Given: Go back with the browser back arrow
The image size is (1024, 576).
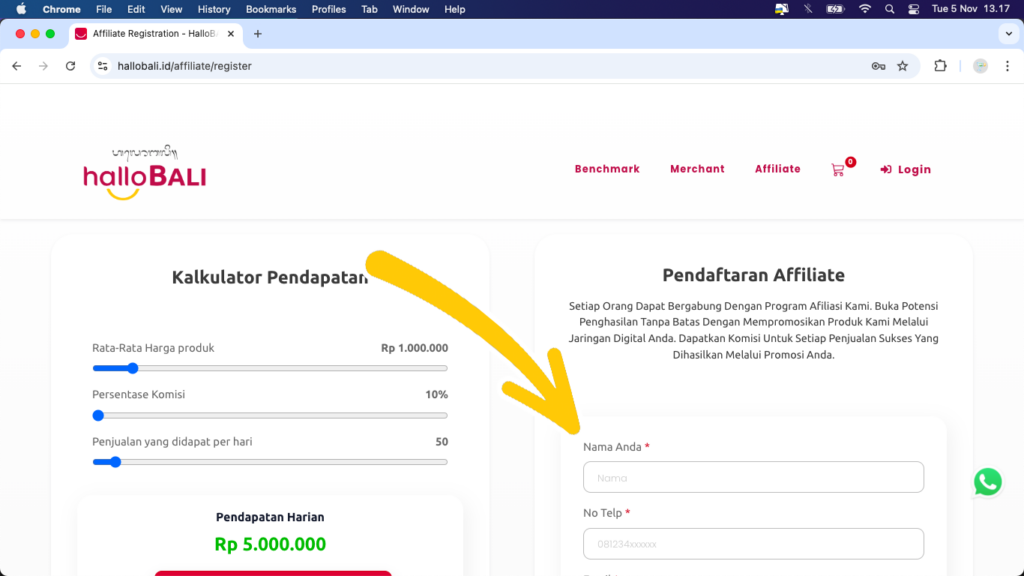Looking at the screenshot, I should coord(16,66).
